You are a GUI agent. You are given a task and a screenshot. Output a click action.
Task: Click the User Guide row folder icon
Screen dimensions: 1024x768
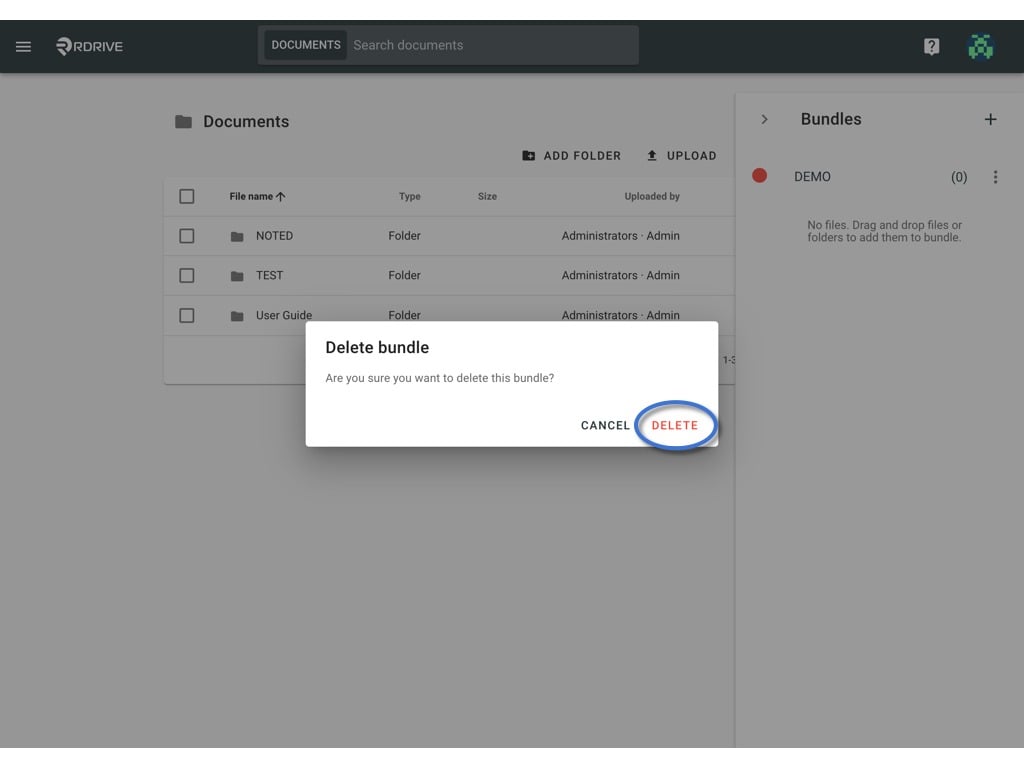[237, 316]
